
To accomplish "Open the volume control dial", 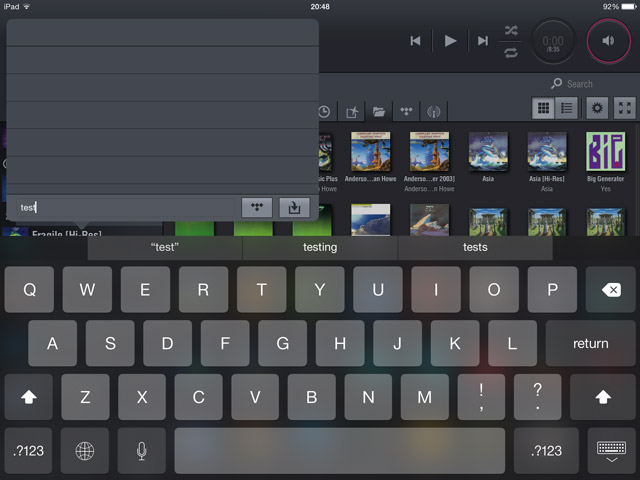I will pos(609,41).
